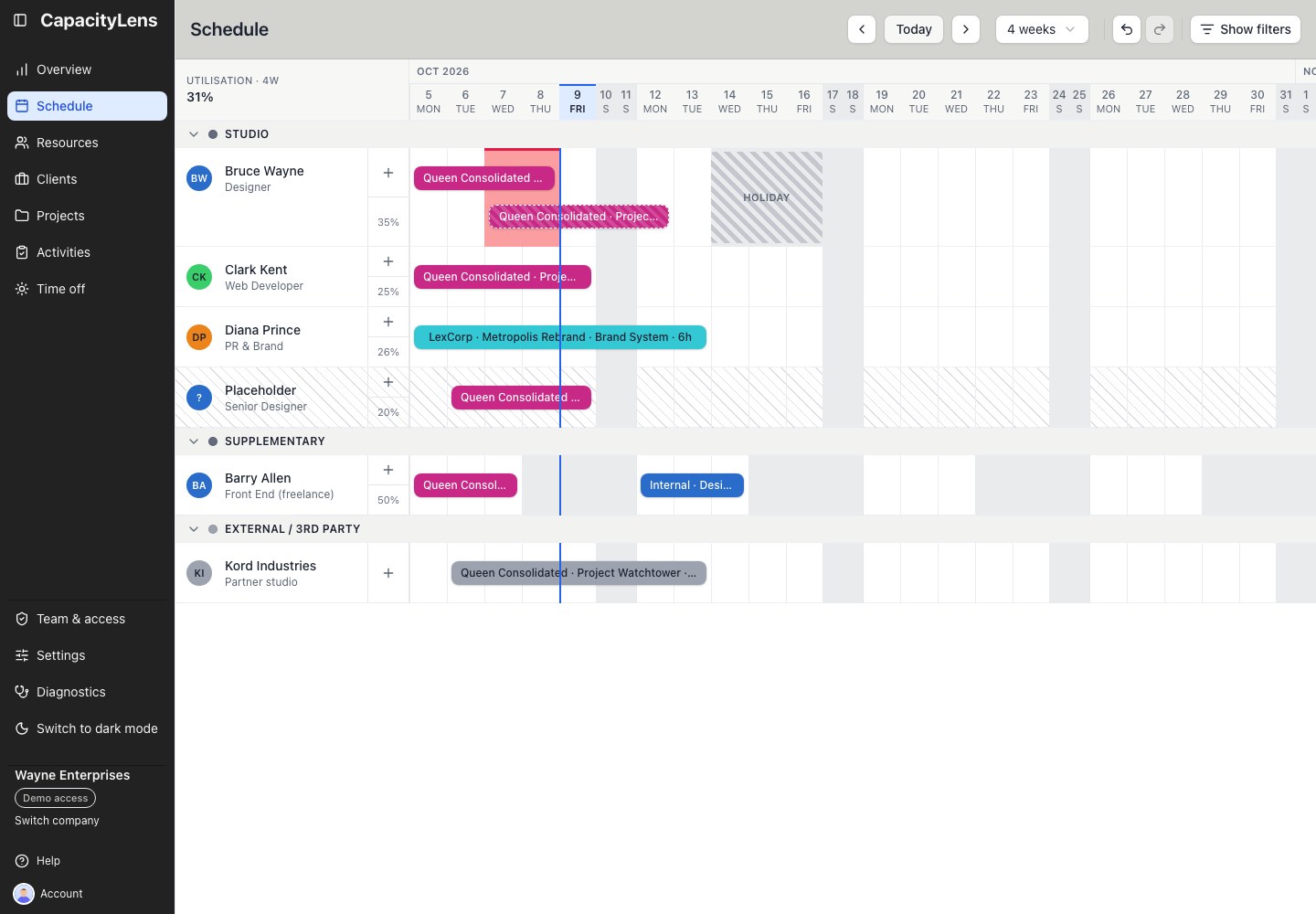Click Clark Kent's CK avatar
The image size is (1316, 914).
pyautogui.click(x=199, y=277)
